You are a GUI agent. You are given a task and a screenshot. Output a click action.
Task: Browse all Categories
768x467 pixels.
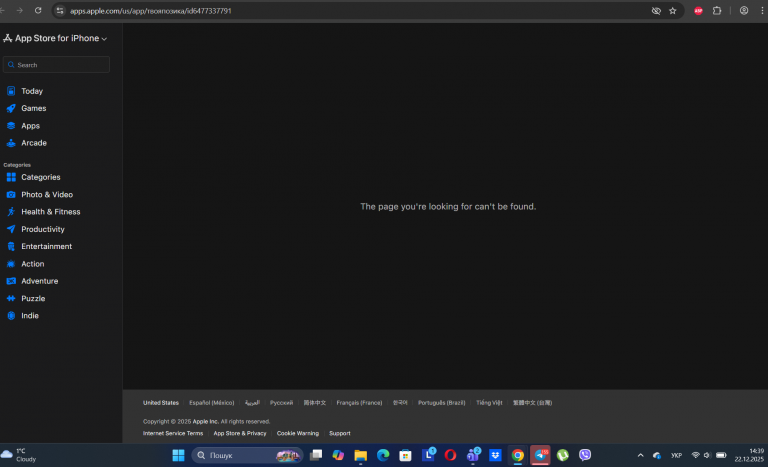40,177
